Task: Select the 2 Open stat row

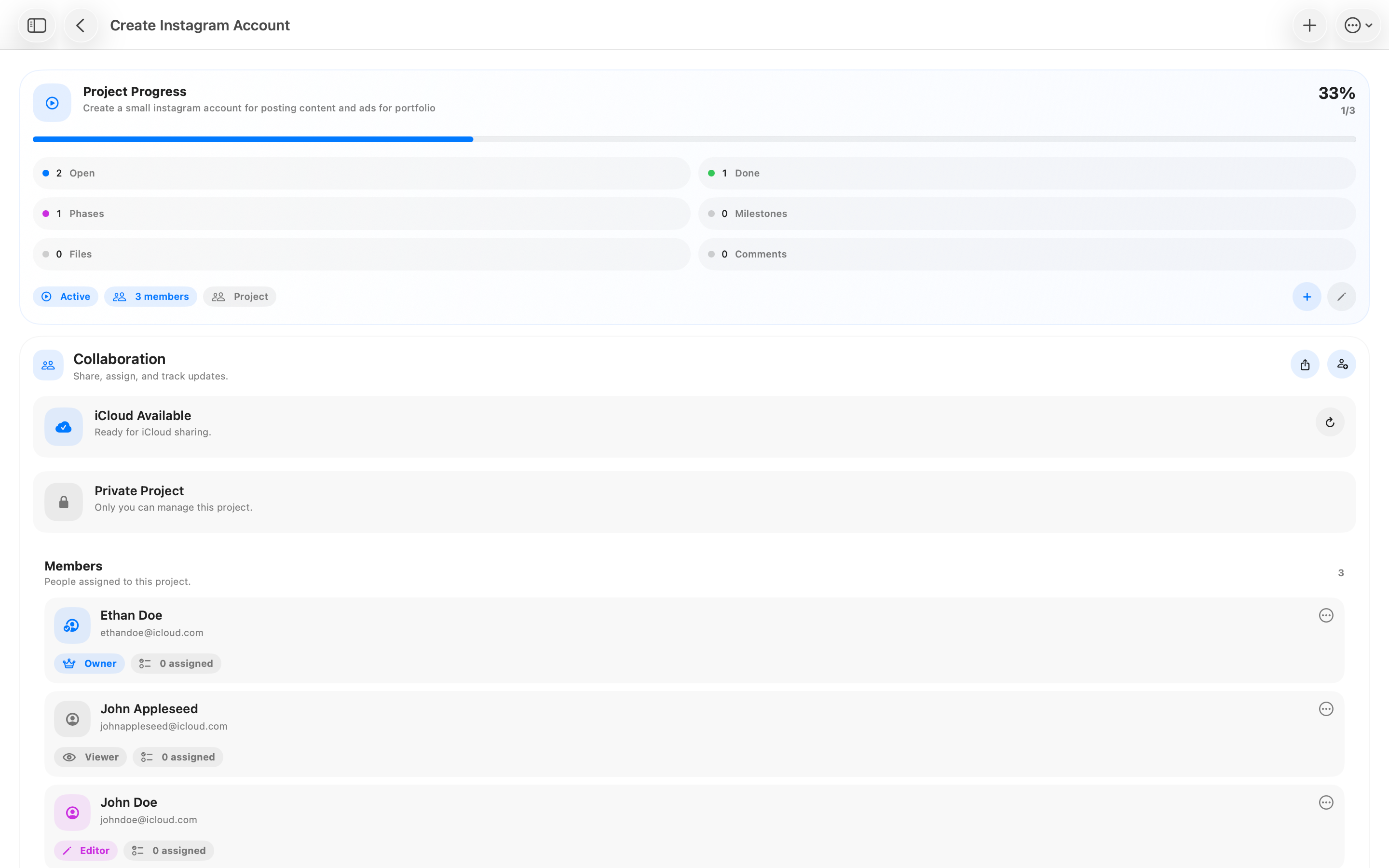Action: pos(362,174)
